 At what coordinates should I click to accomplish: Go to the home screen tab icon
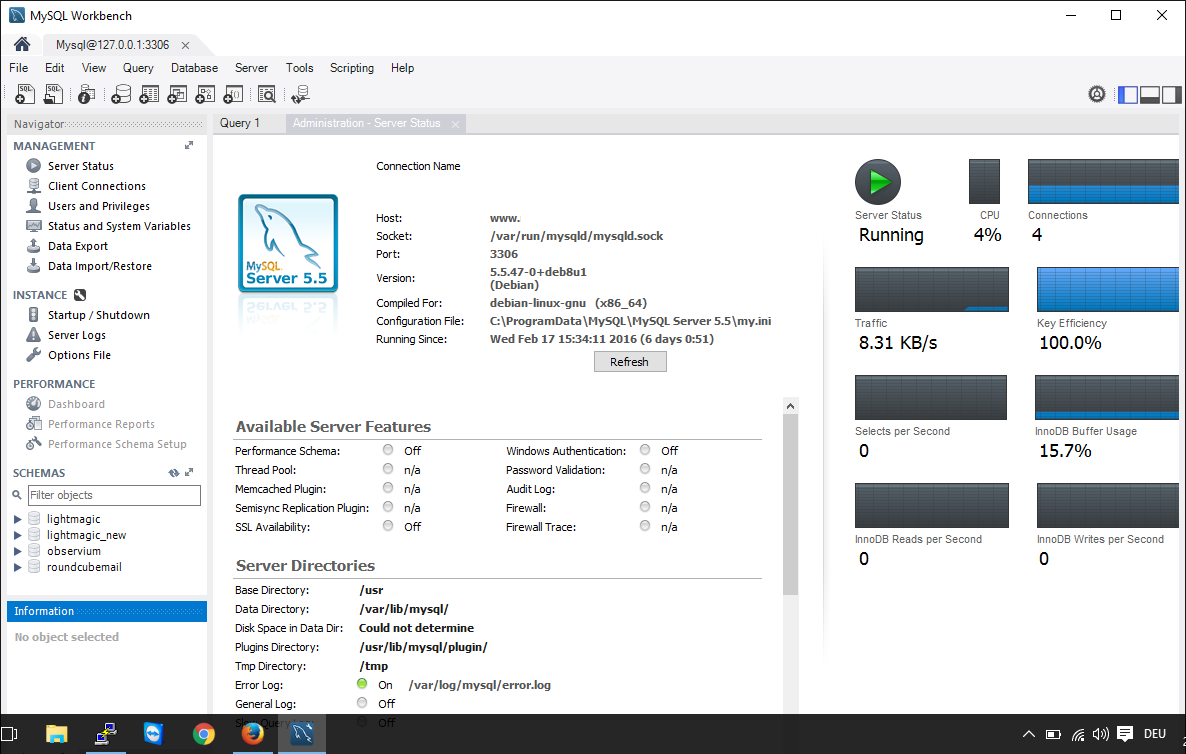(x=22, y=44)
